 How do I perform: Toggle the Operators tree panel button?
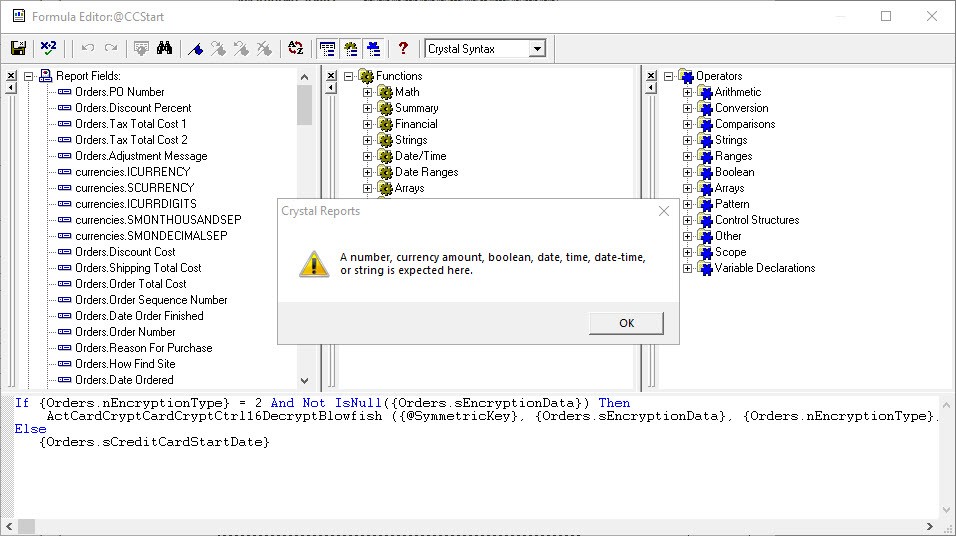[x=373, y=48]
